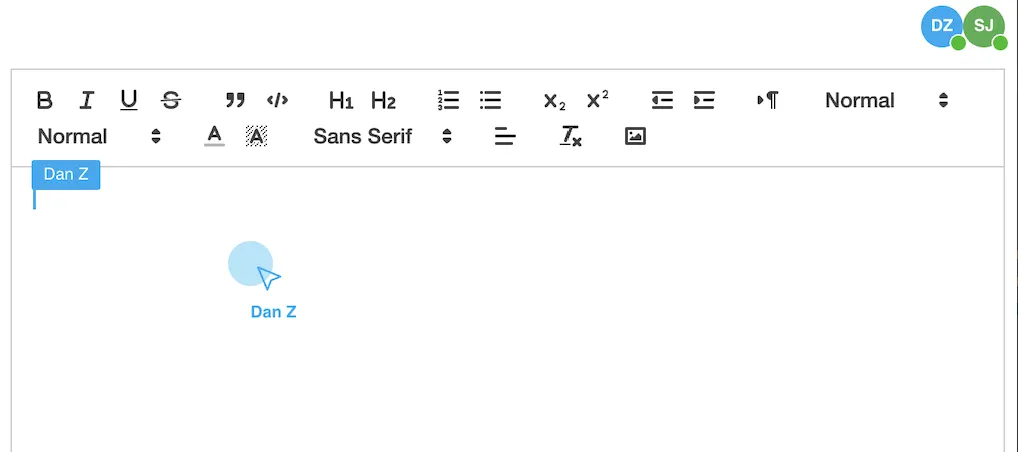Click the image insert button
Screen dimensions: 1018x452
click(635, 136)
